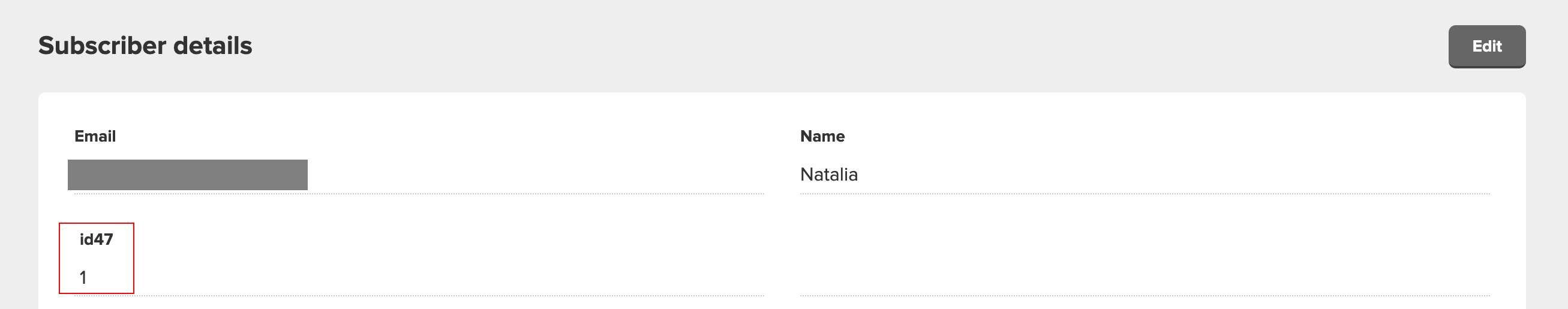Click the Edit button
The height and width of the screenshot is (309, 1568).
click(x=1486, y=46)
